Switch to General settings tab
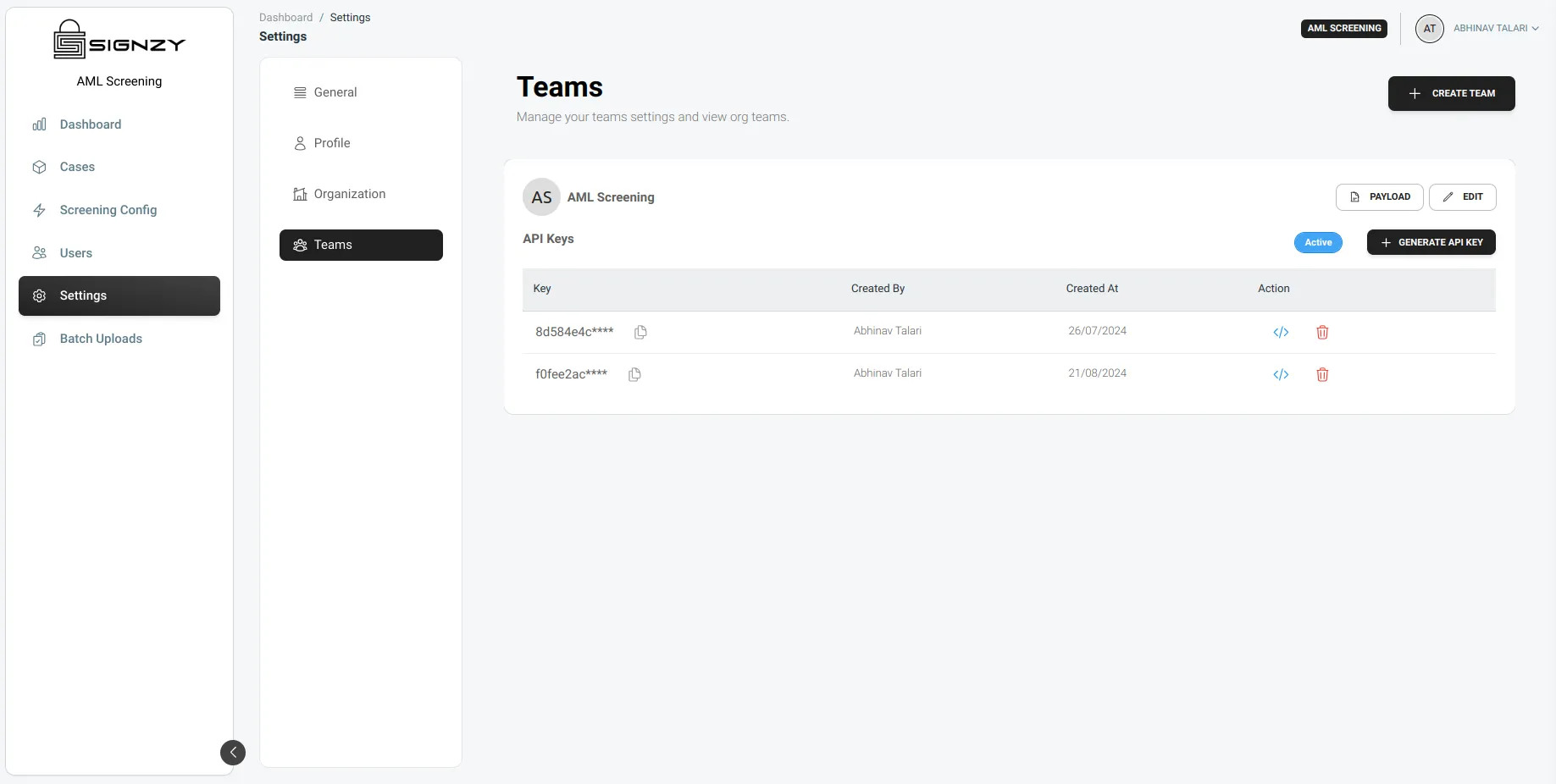The image size is (1556, 784). tap(361, 92)
